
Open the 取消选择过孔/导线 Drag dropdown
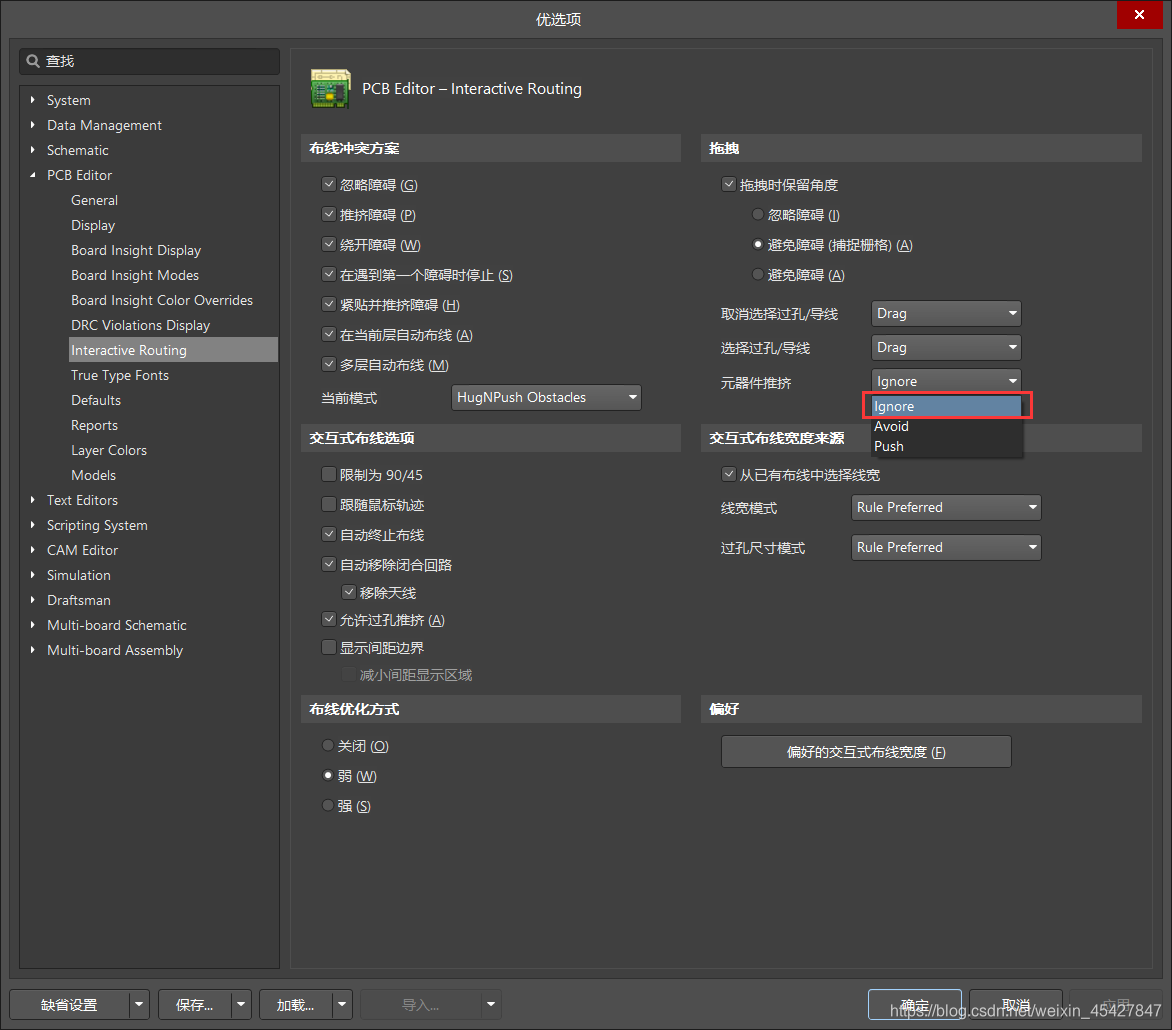point(946,313)
